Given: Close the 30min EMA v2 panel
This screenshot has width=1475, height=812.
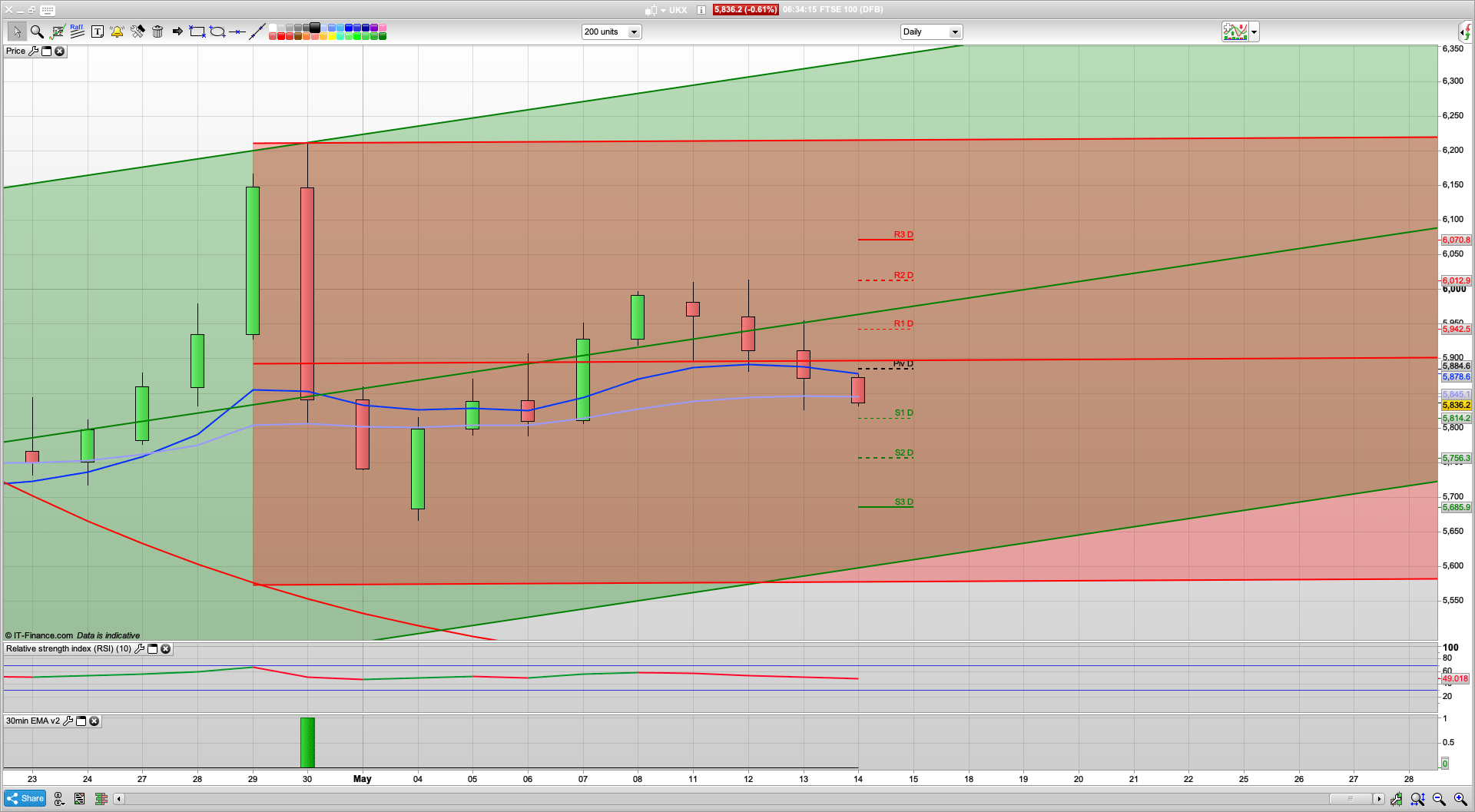Looking at the screenshot, I should click(94, 721).
